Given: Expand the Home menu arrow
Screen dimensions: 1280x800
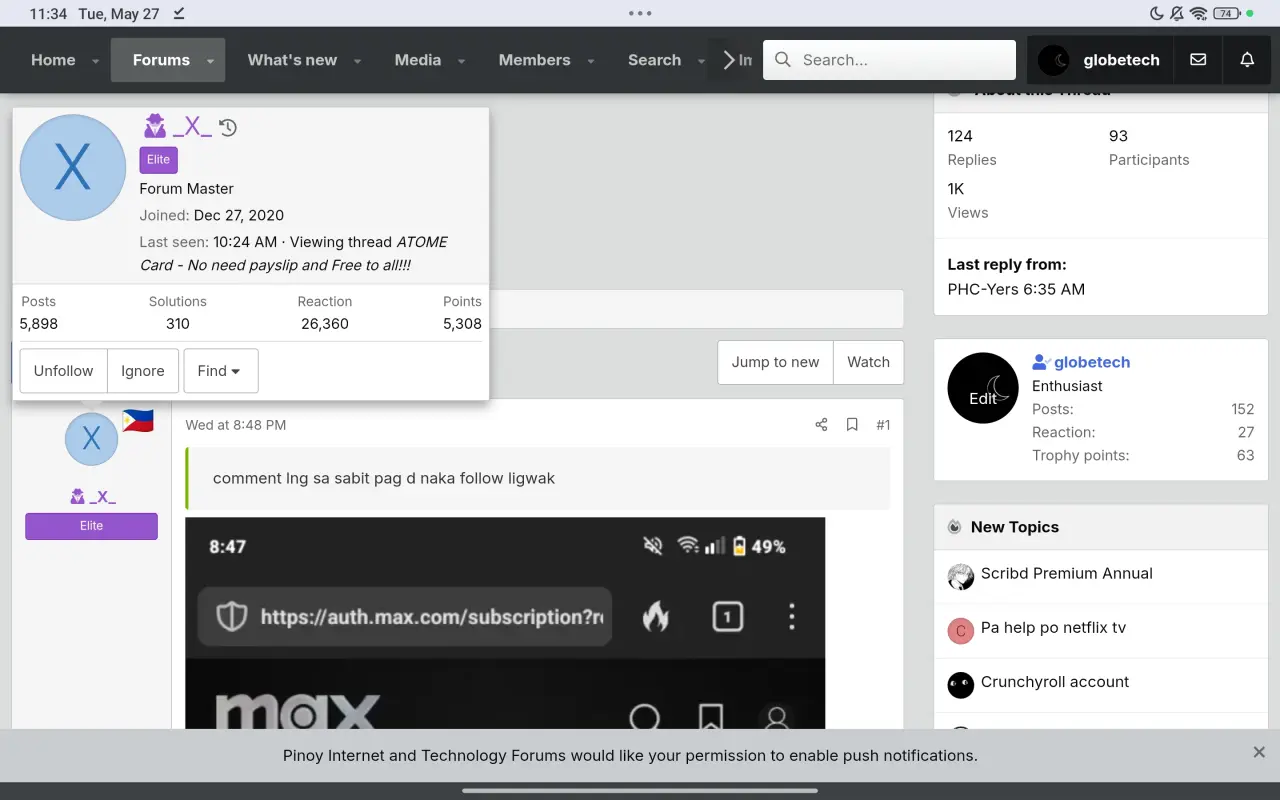Looking at the screenshot, I should [95, 61].
